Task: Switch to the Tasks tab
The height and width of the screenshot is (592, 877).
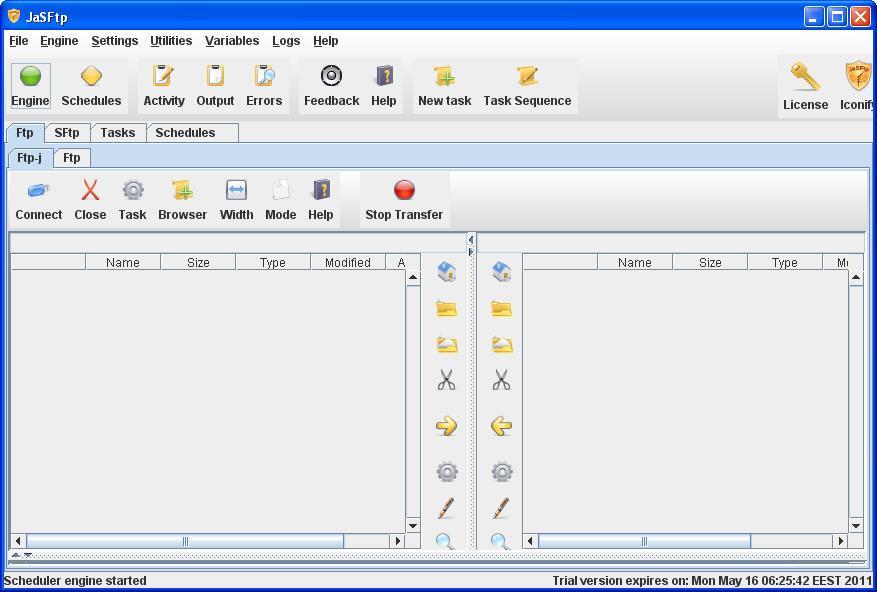Action: 118,133
